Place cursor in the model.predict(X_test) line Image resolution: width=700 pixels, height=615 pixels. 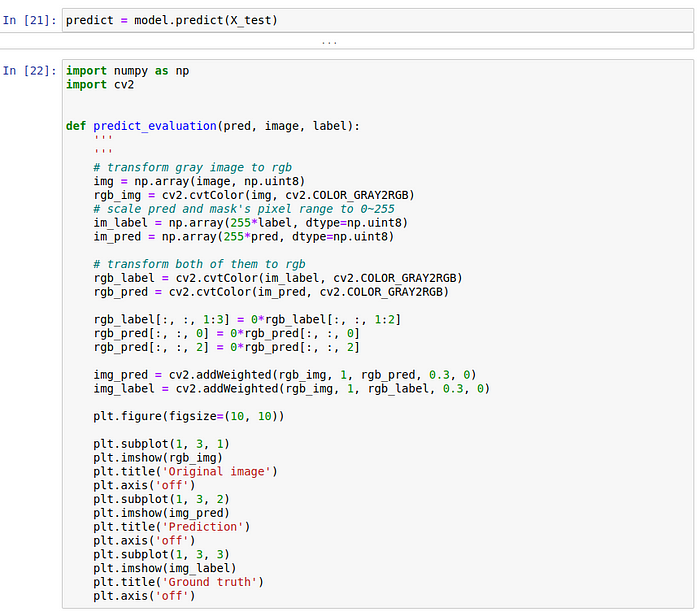tap(172, 20)
